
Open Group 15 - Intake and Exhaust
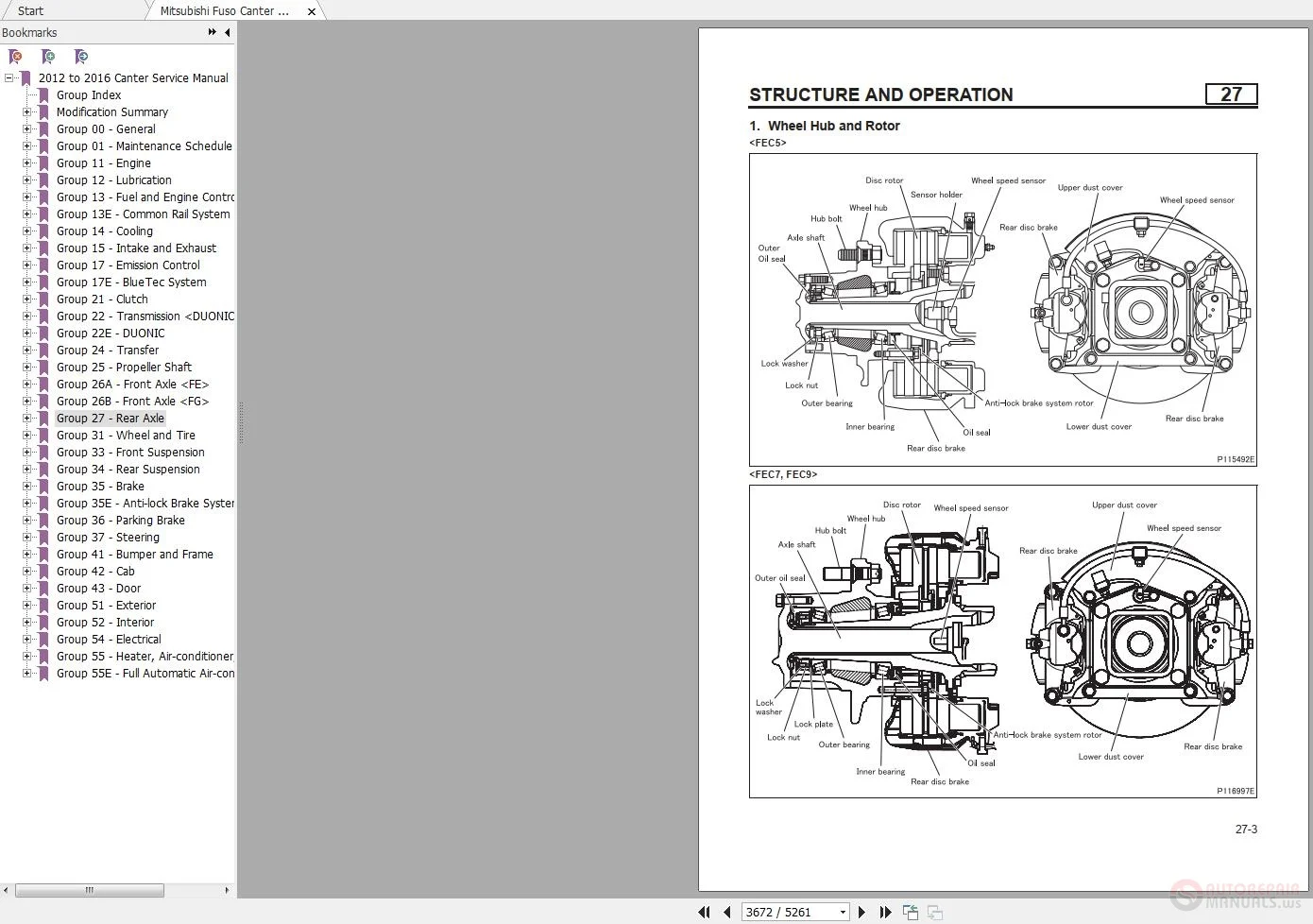[x=136, y=248]
